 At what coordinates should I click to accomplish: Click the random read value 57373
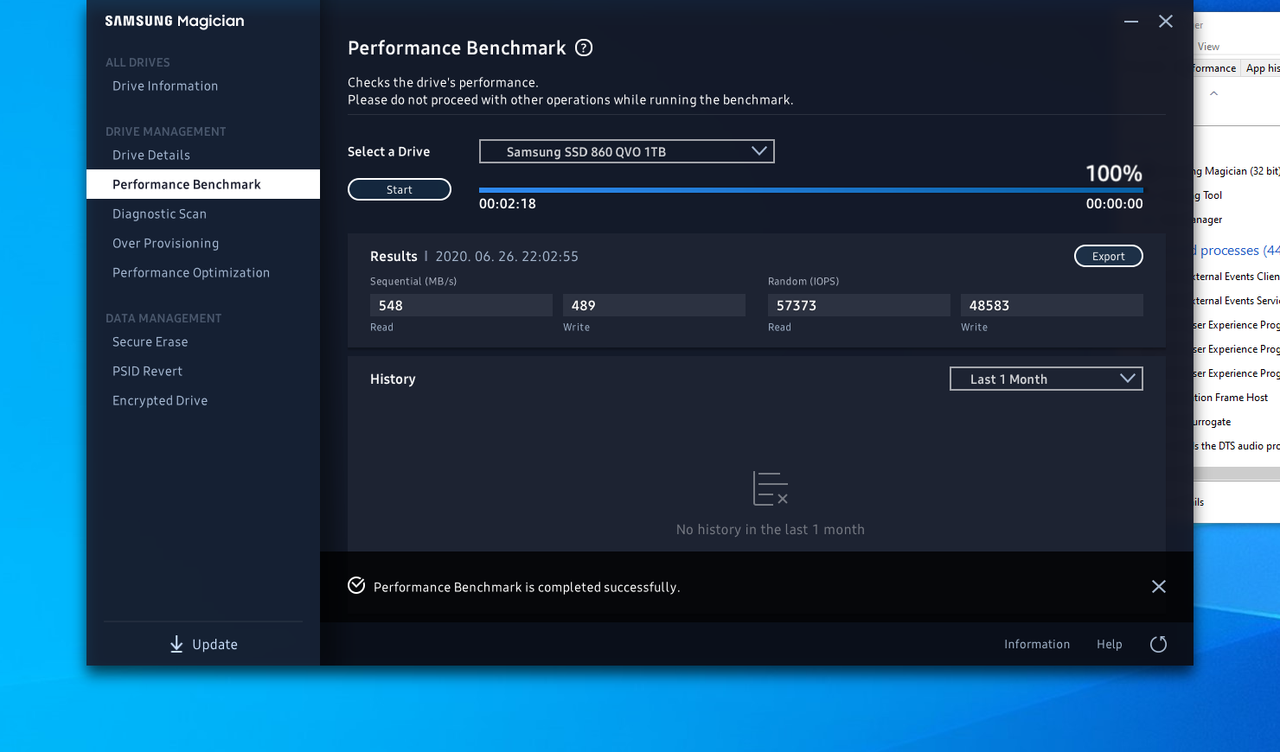(x=859, y=305)
